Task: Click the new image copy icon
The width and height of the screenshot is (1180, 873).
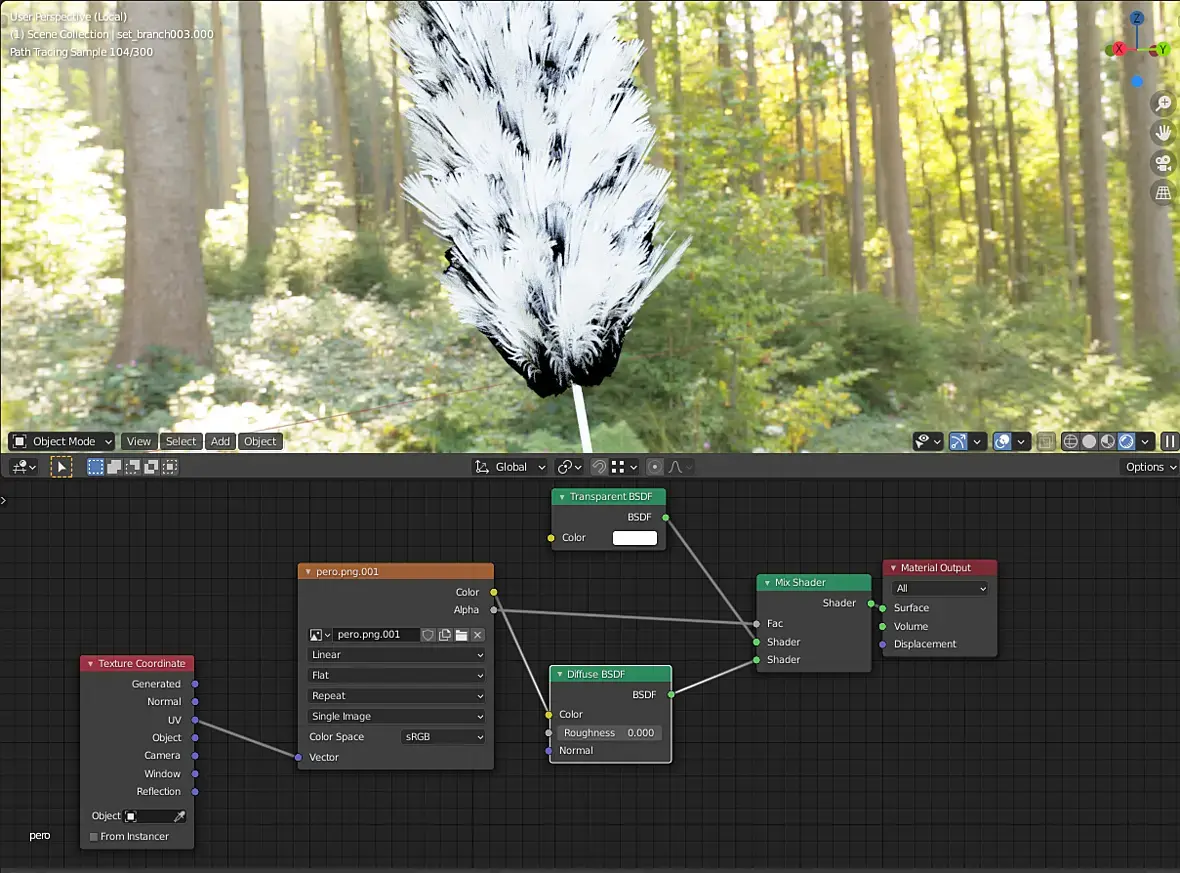Action: point(445,635)
